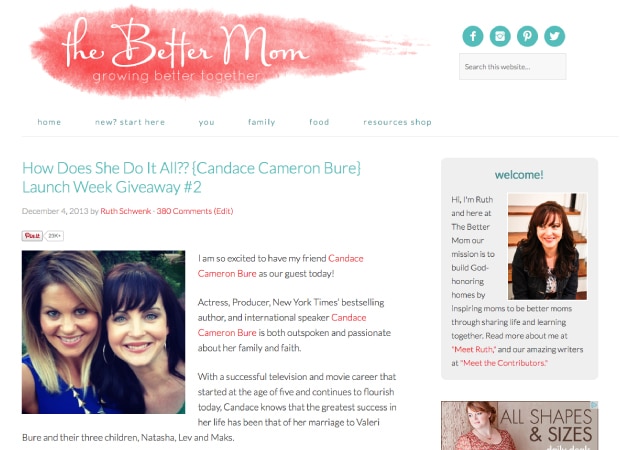The height and width of the screenshot is (450, 620).
Task: Open the Facebook social icon
Action: pyautogui.click(x=473, y=36)
